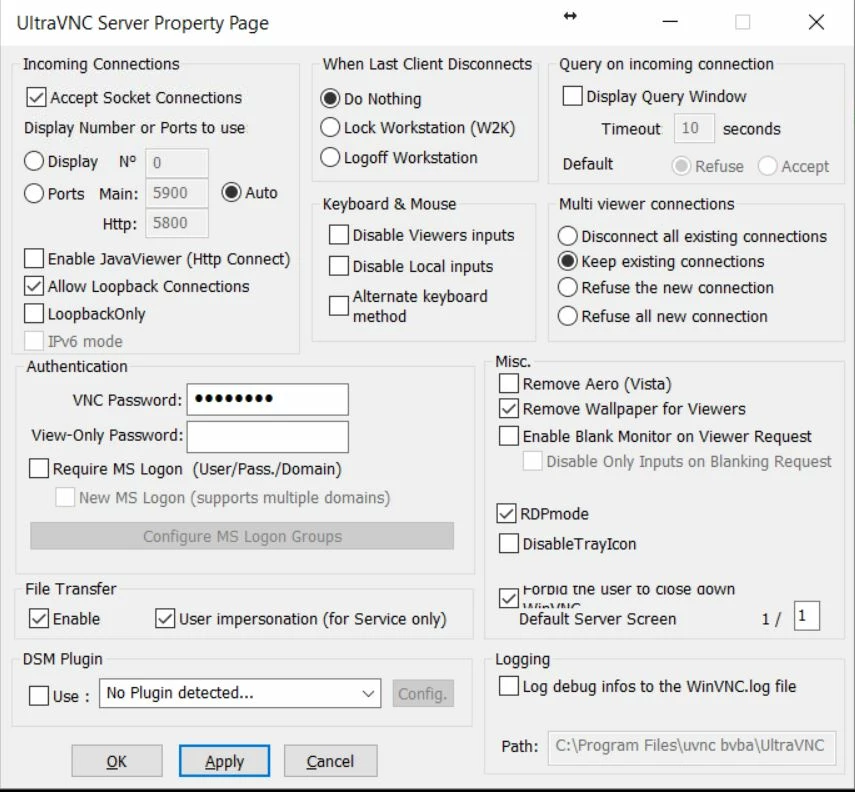Click the Http port 5800 field
Viewport: 855px width, 792px height.
click(177, 223)
